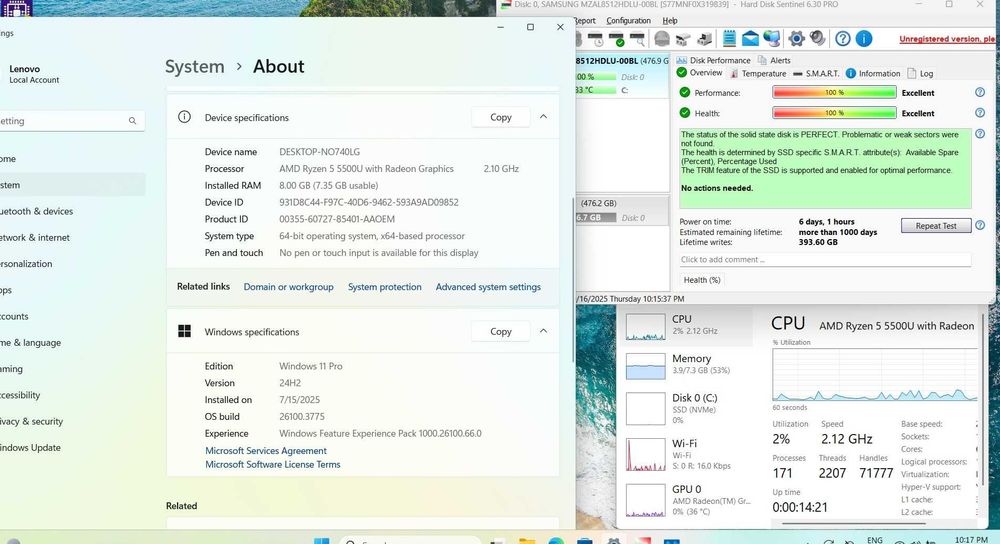Switch to the Disk Performance tab
Image resolution: width=1000 pixels, height=544 pixels.
714,60
